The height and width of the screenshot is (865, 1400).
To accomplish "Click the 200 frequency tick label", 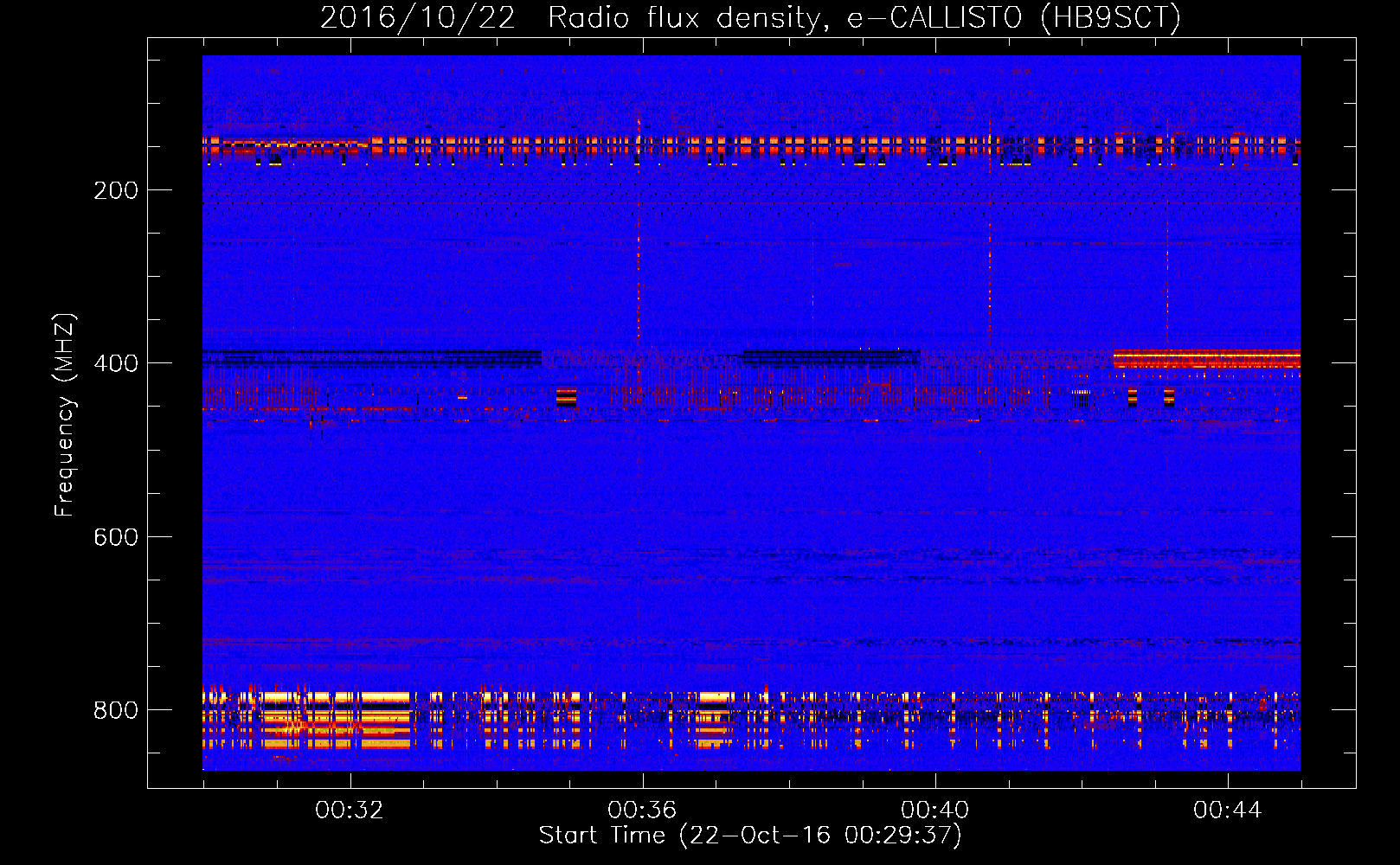I will (x=116, y=190).
